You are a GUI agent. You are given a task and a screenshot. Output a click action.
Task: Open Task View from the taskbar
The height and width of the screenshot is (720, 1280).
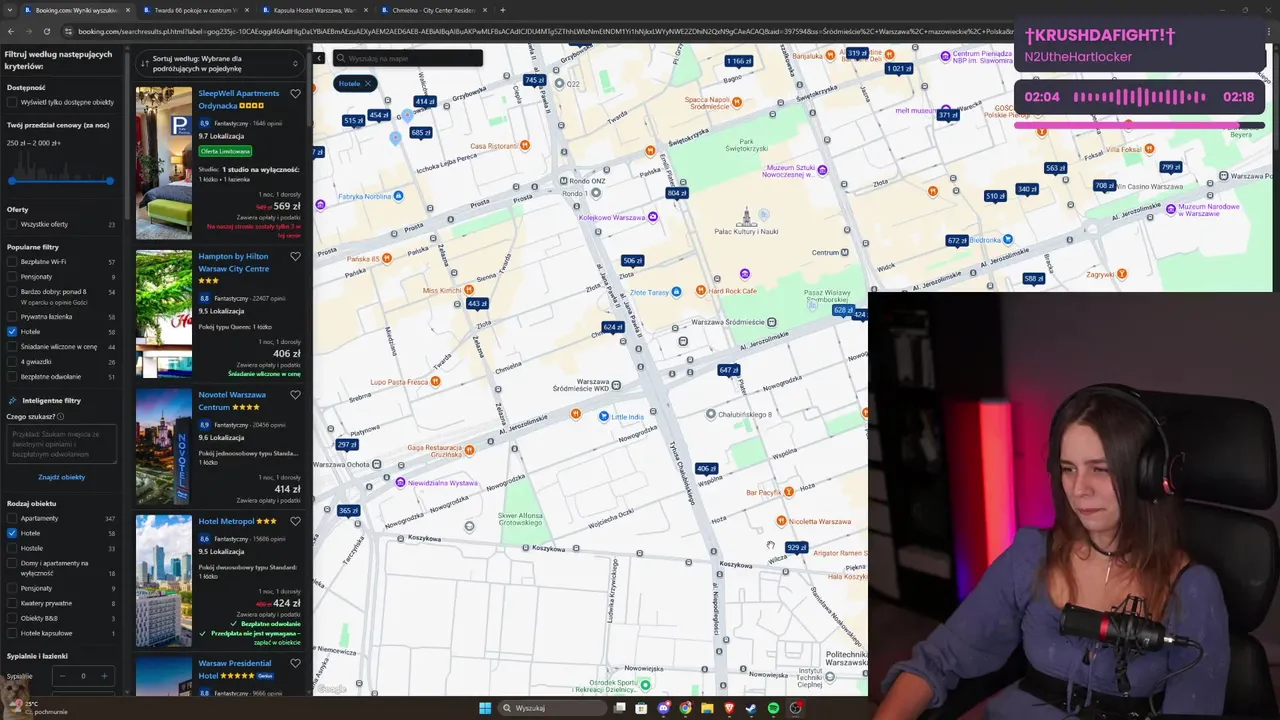pyautogui.click(x=620, y=708)
